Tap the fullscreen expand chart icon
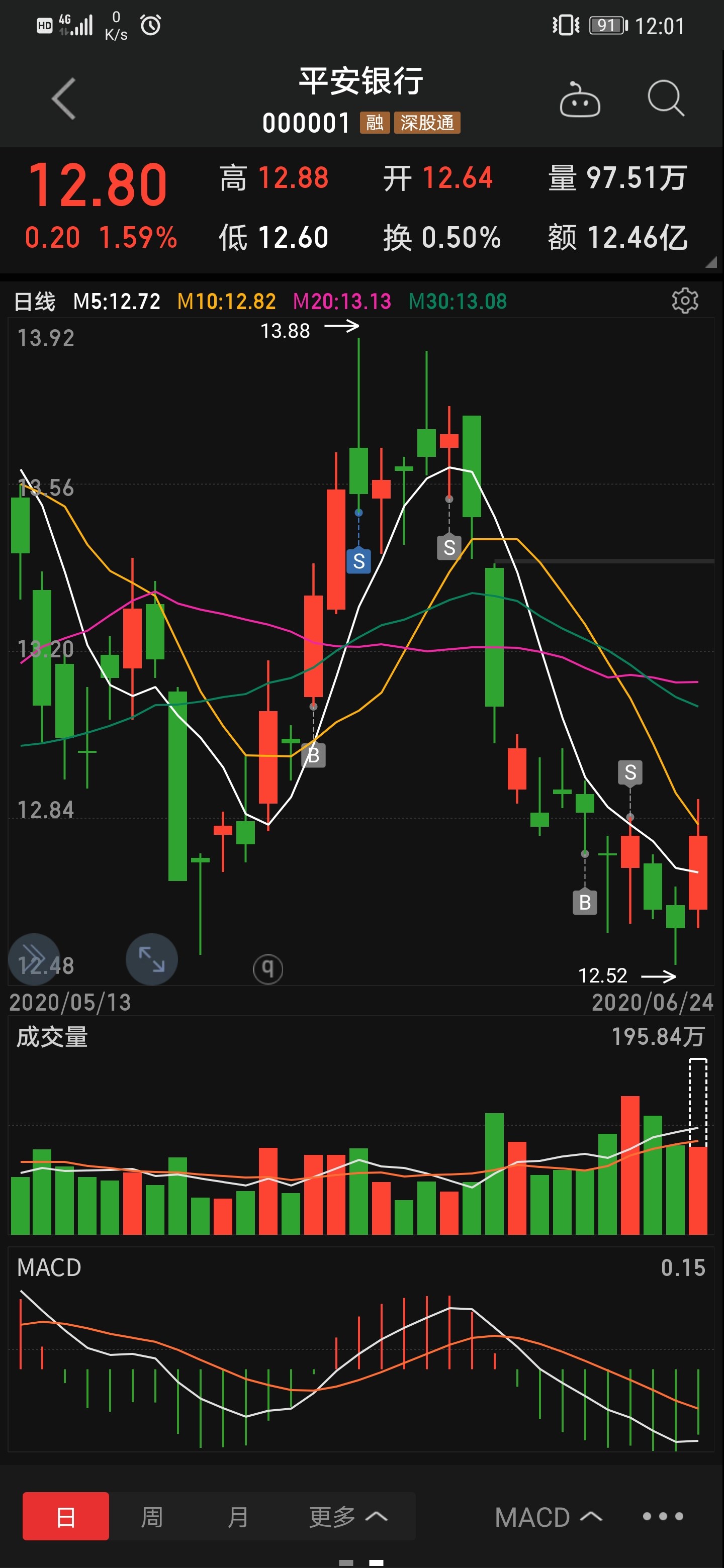Viewport: 724px width, 1568px height. pos(152,959)
